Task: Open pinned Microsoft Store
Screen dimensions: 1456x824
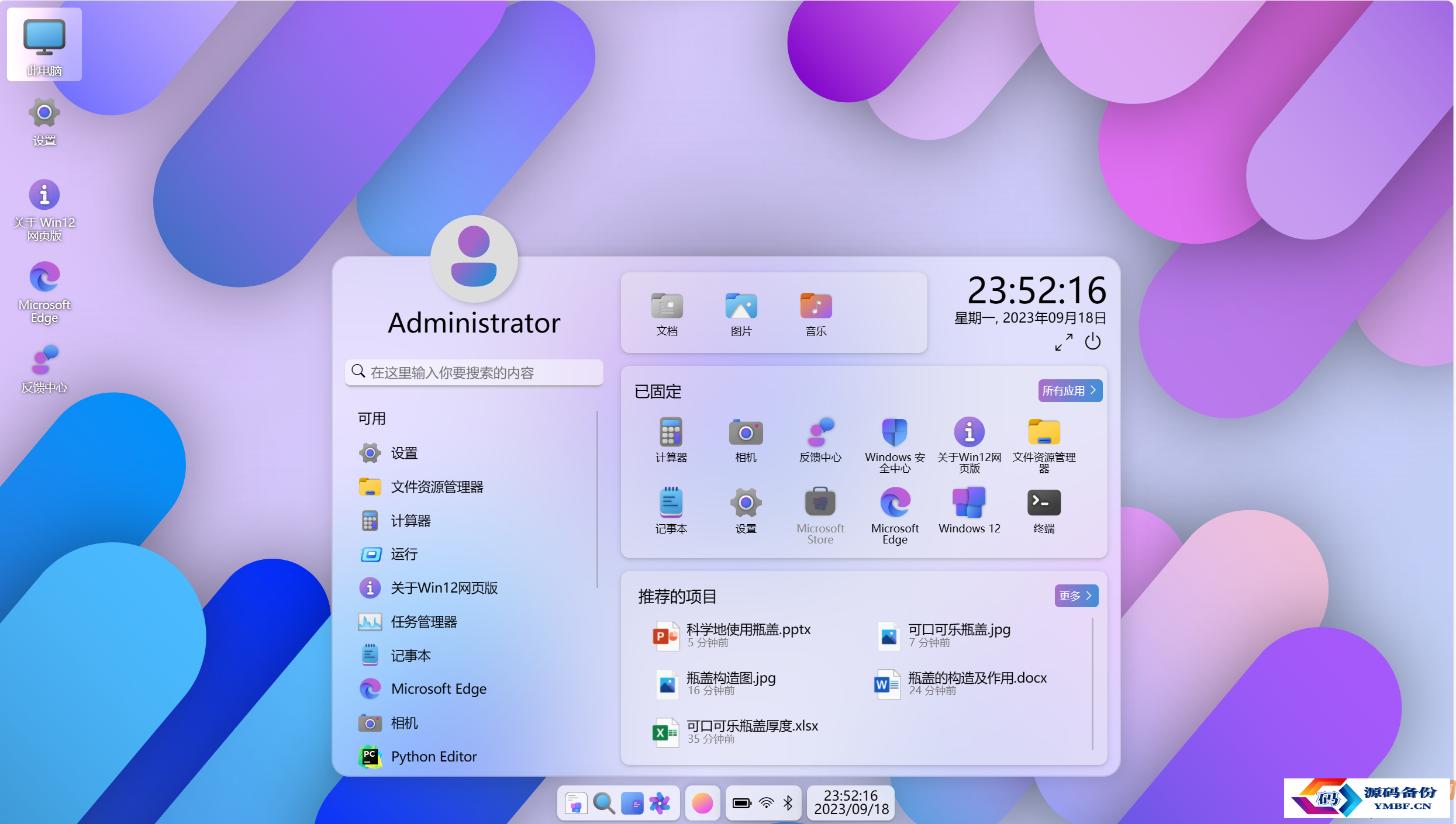Action: 820,516
